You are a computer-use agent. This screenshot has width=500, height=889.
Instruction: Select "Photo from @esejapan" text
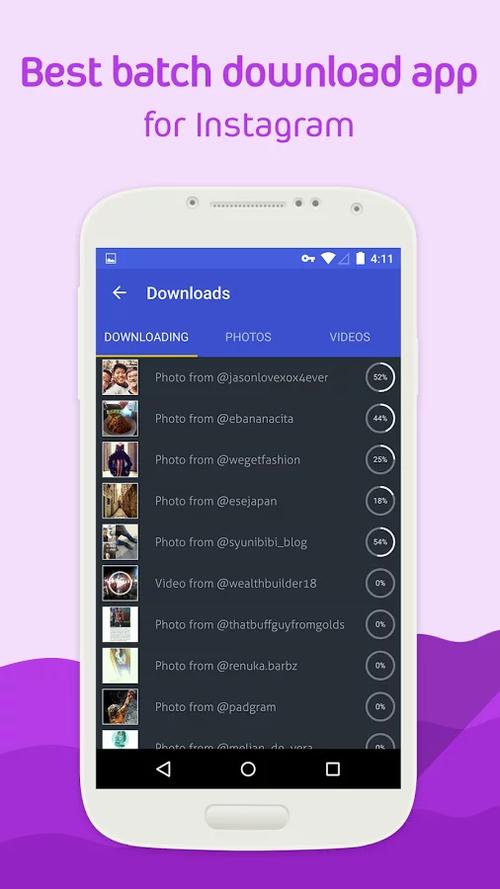tap(216, 501)
